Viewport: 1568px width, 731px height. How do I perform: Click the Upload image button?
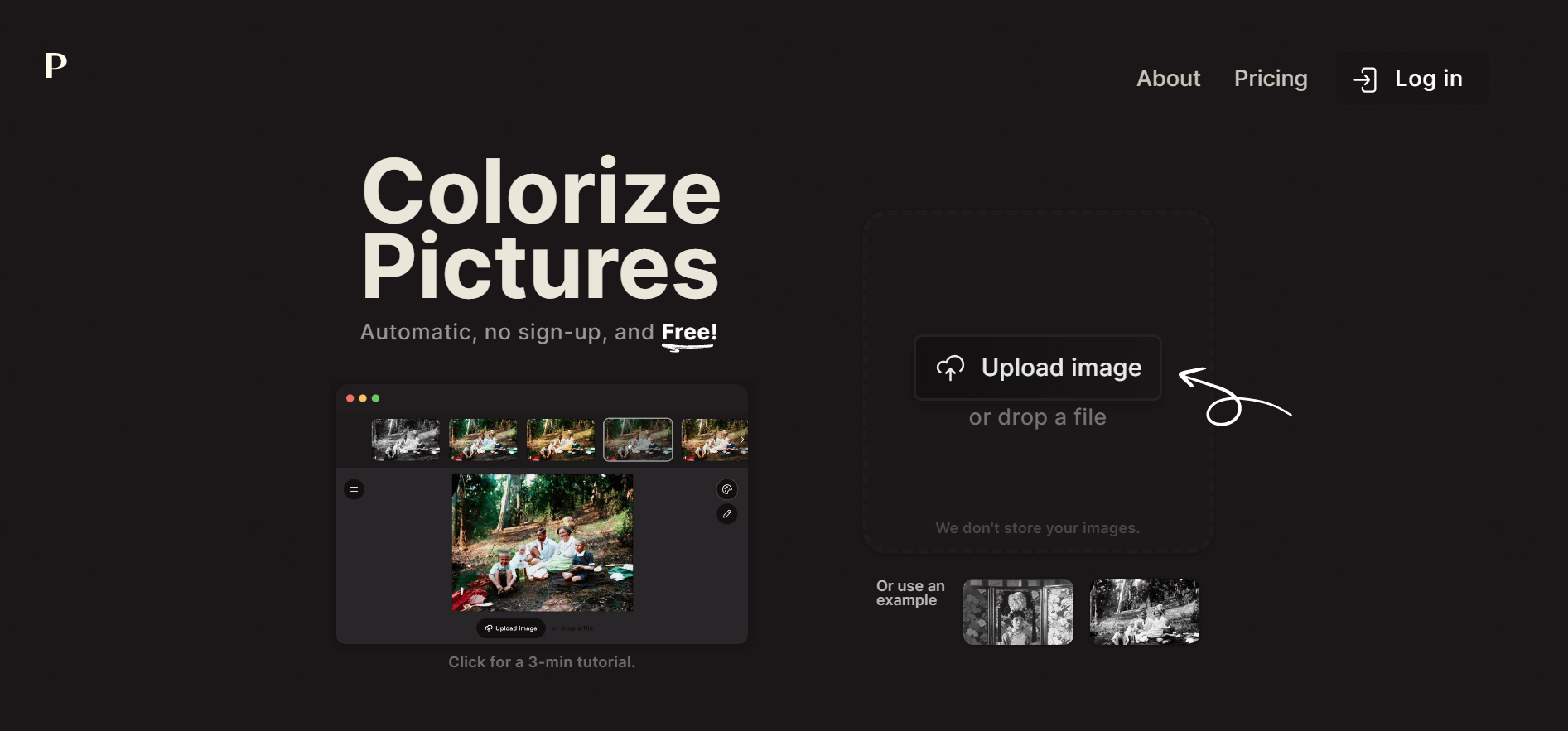click(1038, 368)
